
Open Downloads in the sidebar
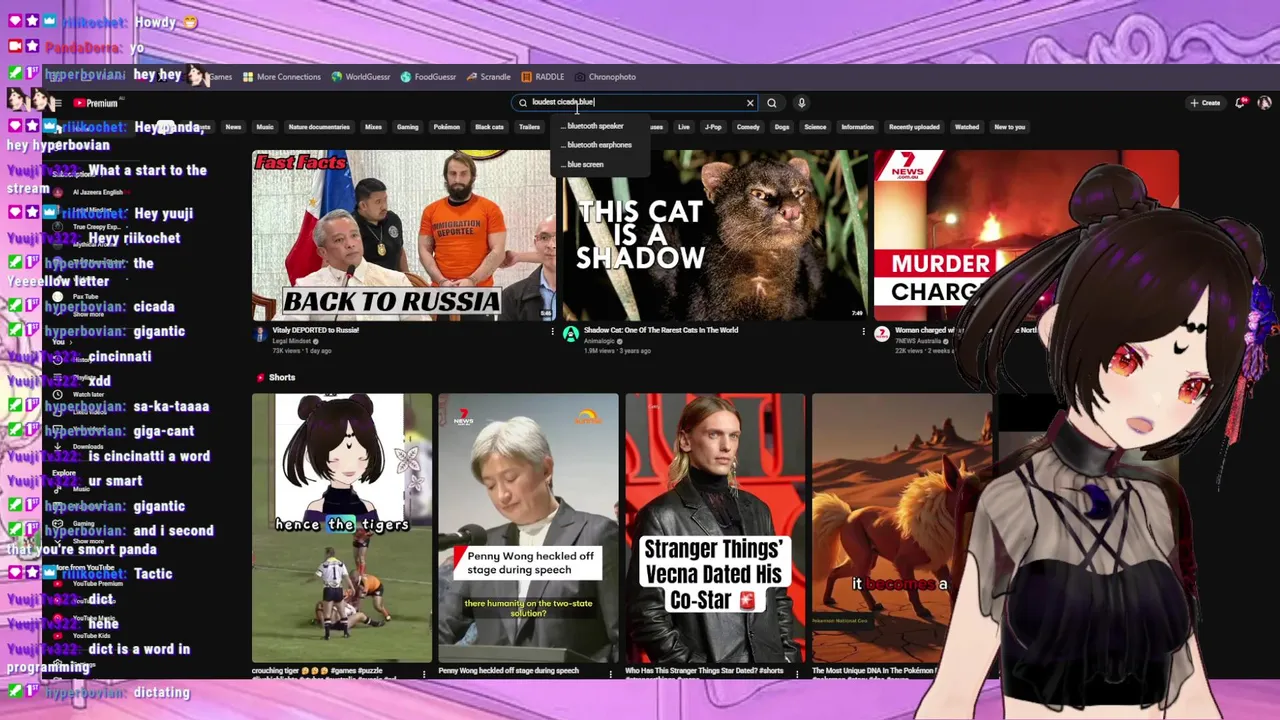(88, 447)
